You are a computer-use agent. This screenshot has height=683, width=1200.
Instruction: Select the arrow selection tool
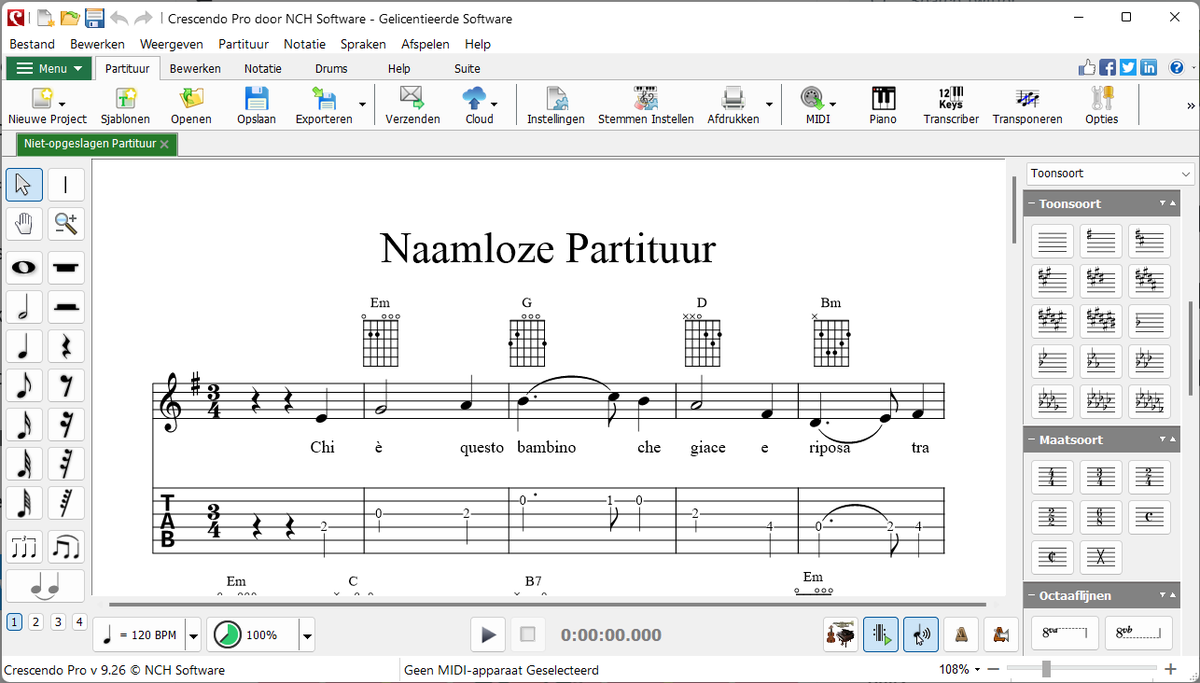point(24,185)
